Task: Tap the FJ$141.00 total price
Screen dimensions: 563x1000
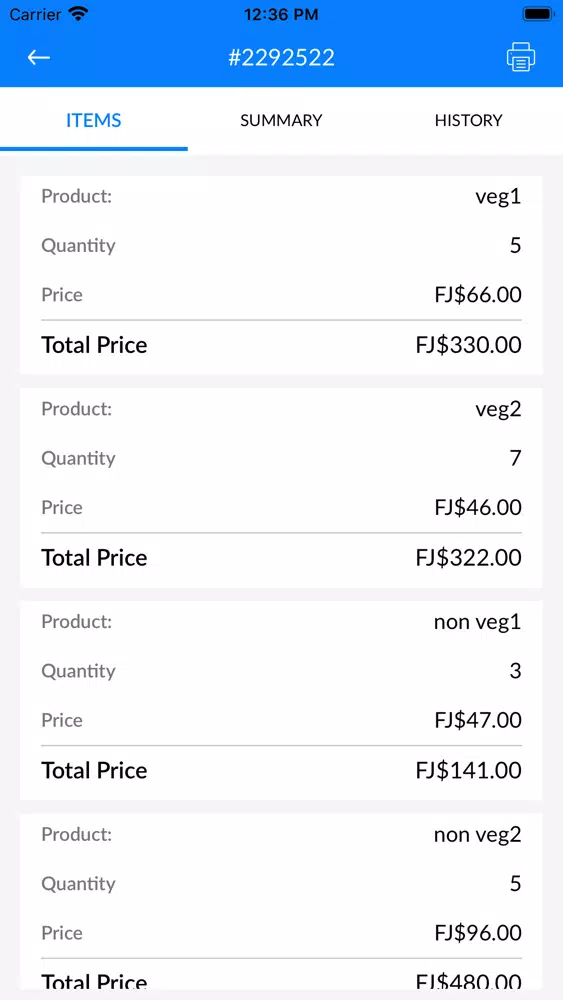Action: coord(469,770)
